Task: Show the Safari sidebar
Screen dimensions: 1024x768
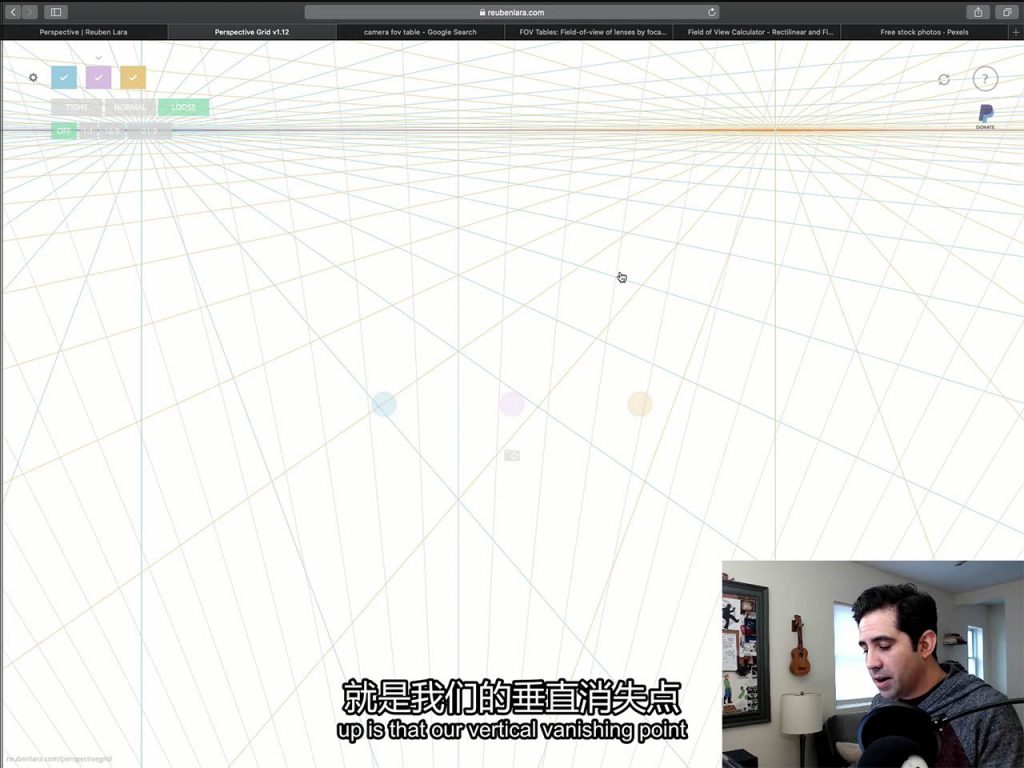Action: (x=56, y=12)
